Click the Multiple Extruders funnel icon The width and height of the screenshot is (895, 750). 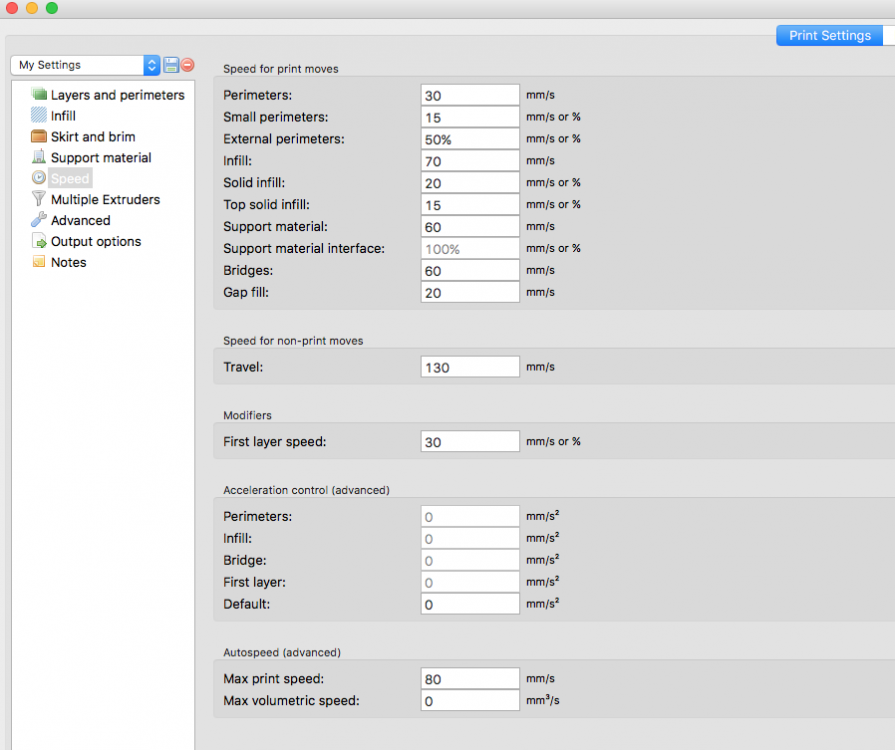(39, 200)
